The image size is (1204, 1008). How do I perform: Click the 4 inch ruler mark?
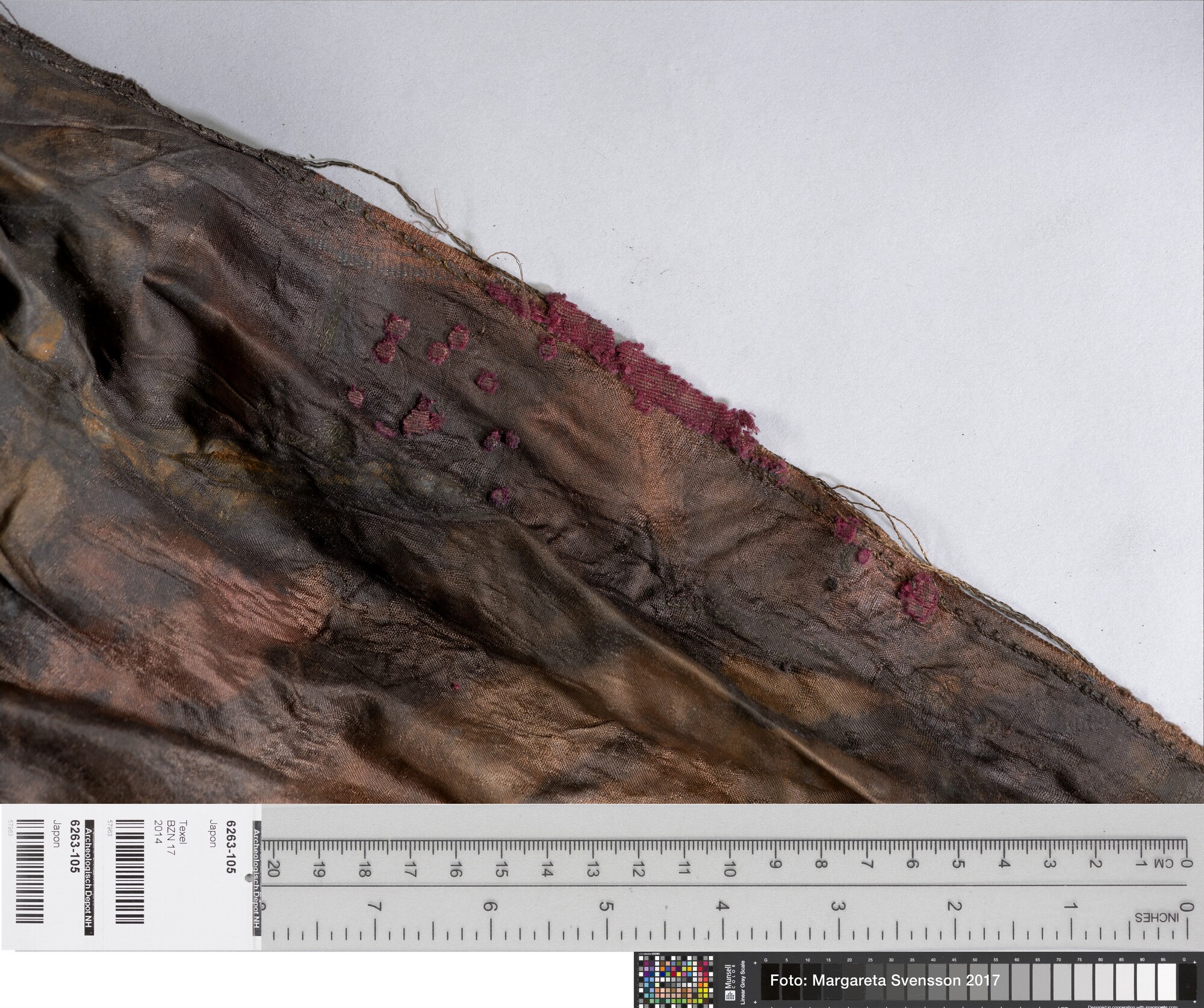(722, 906)
